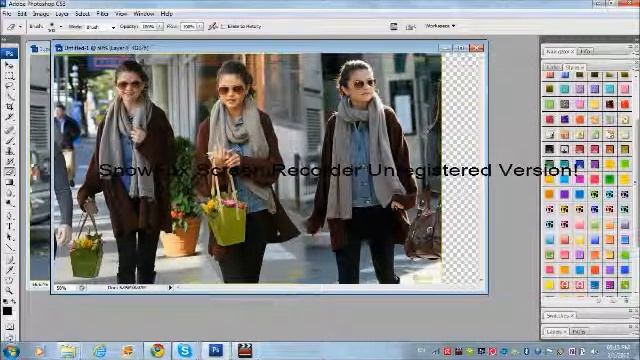Apply the blue style next to red in top row
The image size is (640, 360).
click(x=565, y=75)
